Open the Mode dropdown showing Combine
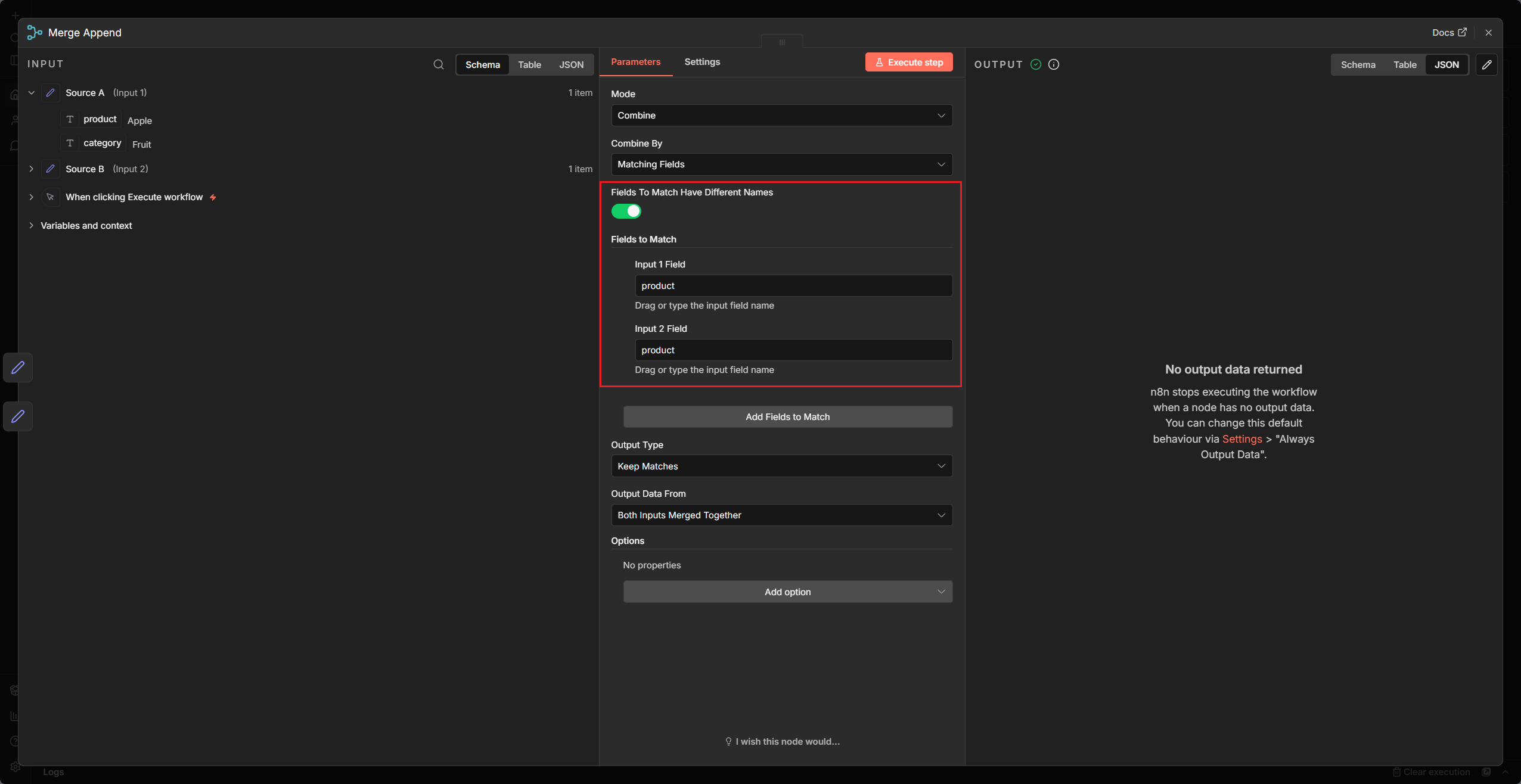Viewport: 1521px width, 784px height. 781,116
